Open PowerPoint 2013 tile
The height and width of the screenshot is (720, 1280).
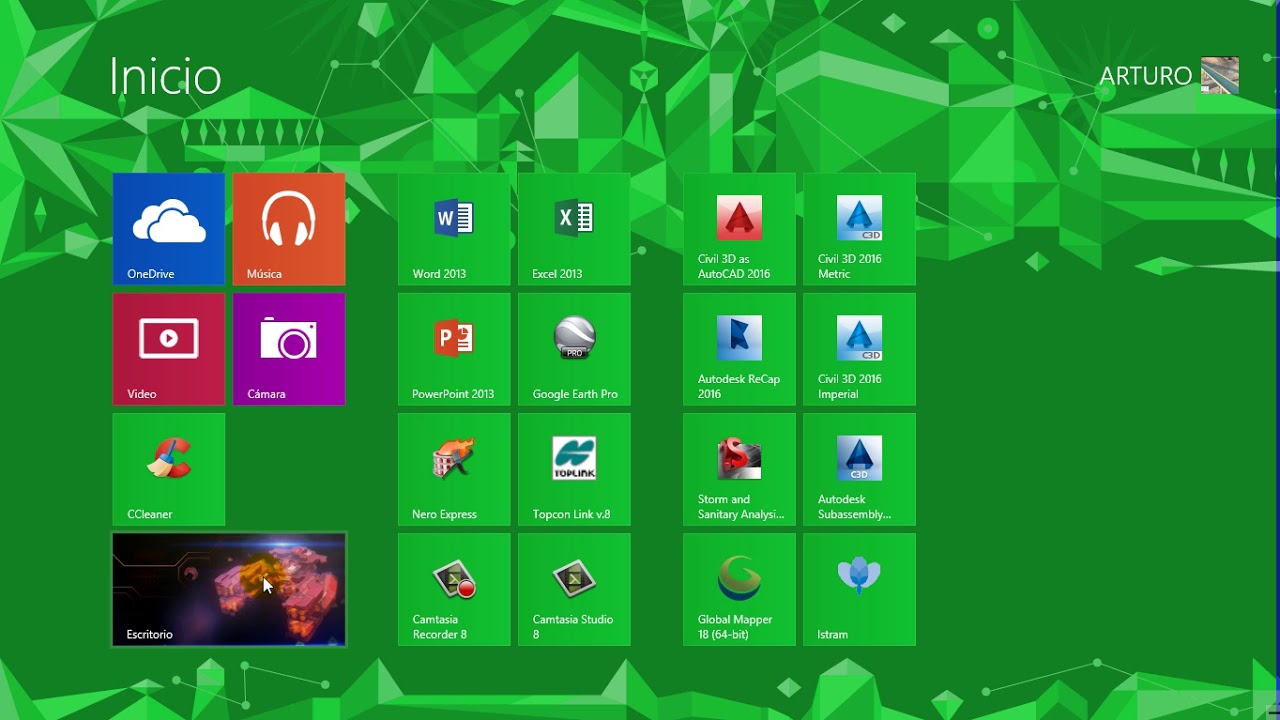tap(454, 349)
